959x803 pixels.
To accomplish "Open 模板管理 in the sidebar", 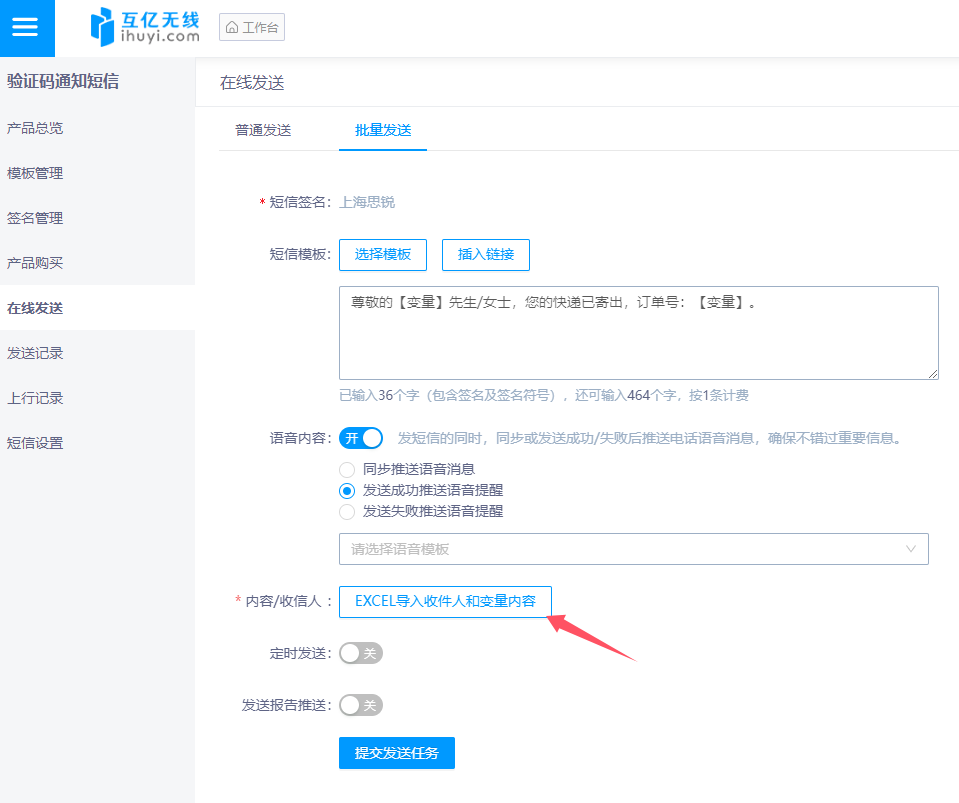I will (x=35, y=173).
